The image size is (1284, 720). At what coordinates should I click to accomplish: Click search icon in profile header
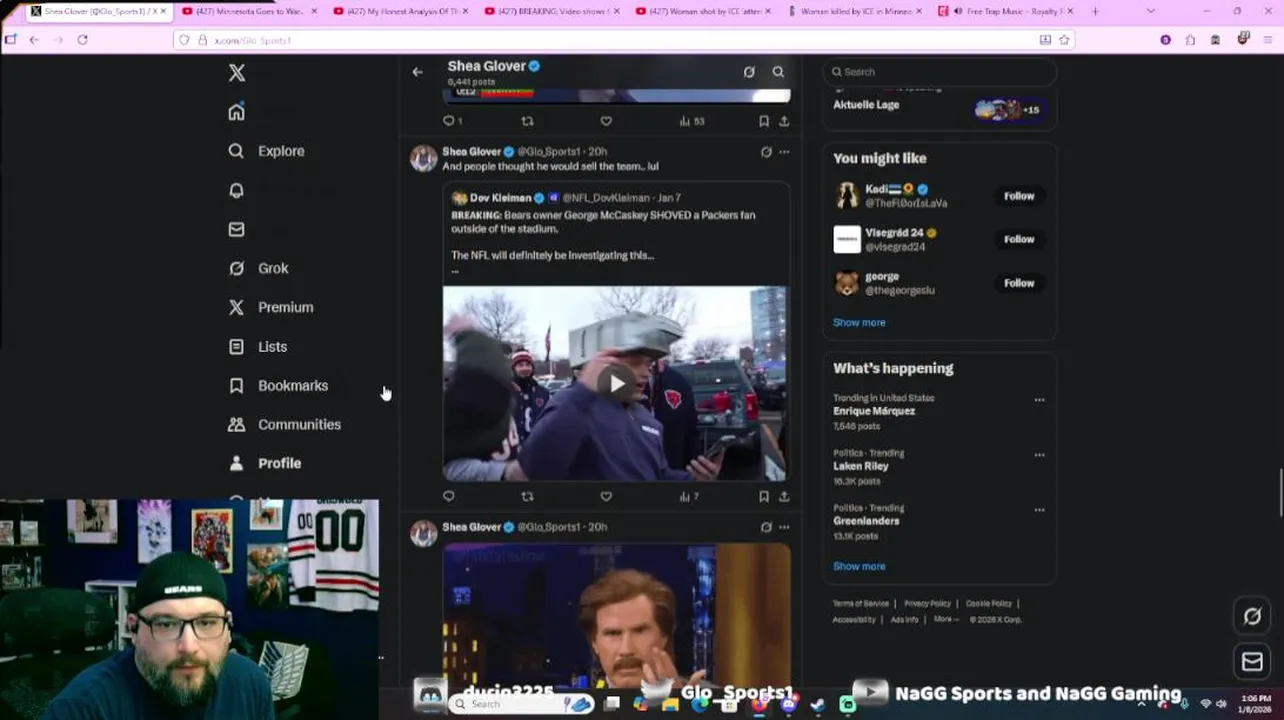778,72
